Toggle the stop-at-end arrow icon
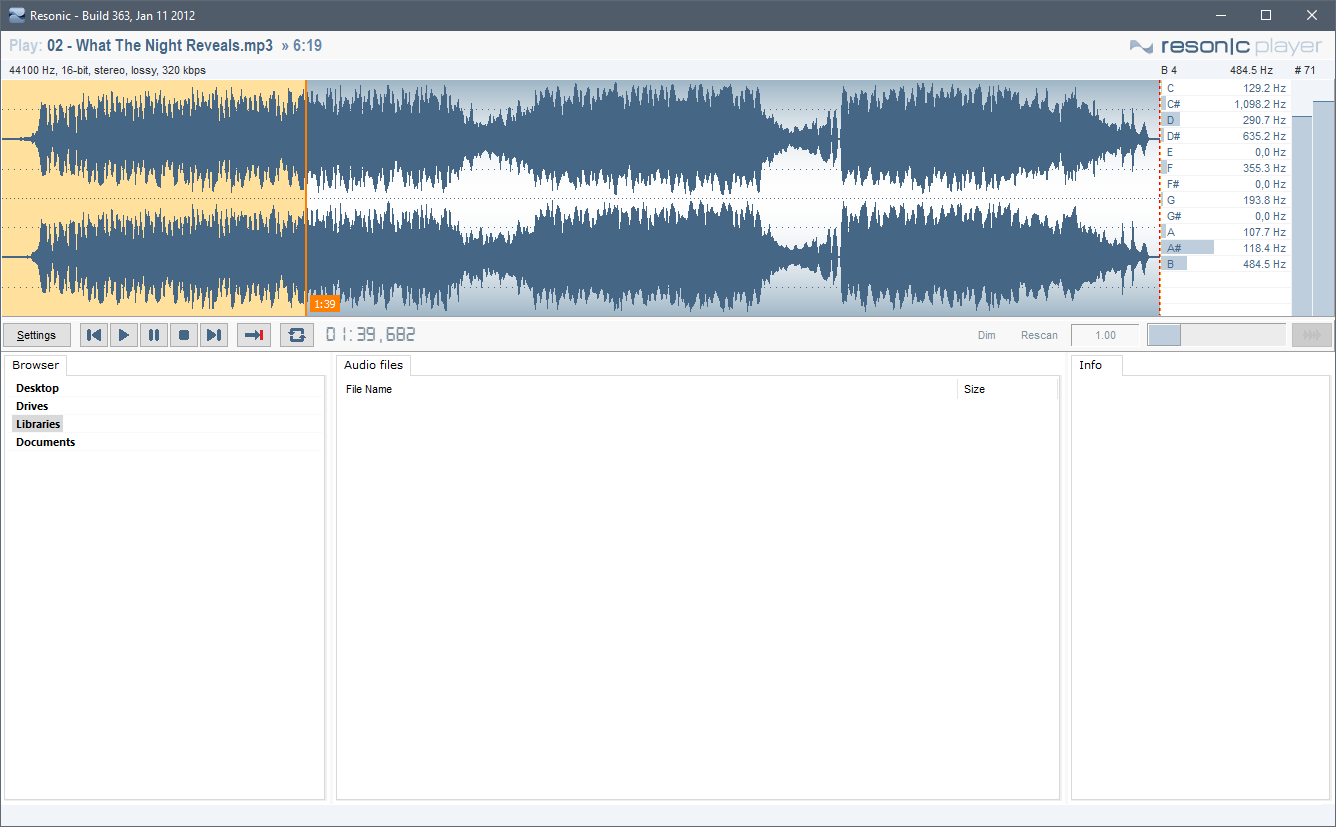Viewport: 1336px width, 827px height. tap(254, 335)
